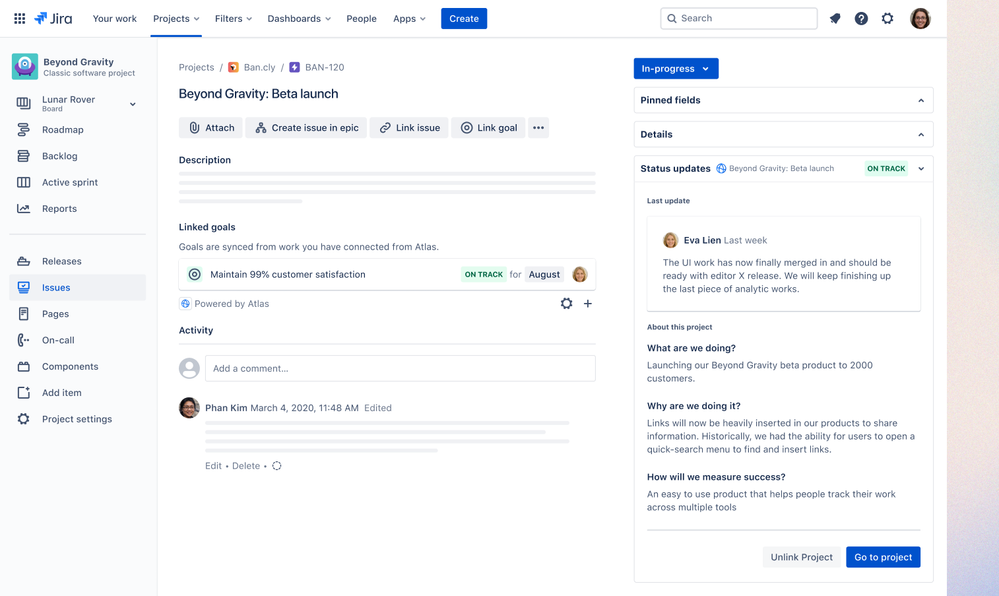
Task: Click the Beyond Gravity project avatar
Action: pyautogui.click(x=25, y=66)
